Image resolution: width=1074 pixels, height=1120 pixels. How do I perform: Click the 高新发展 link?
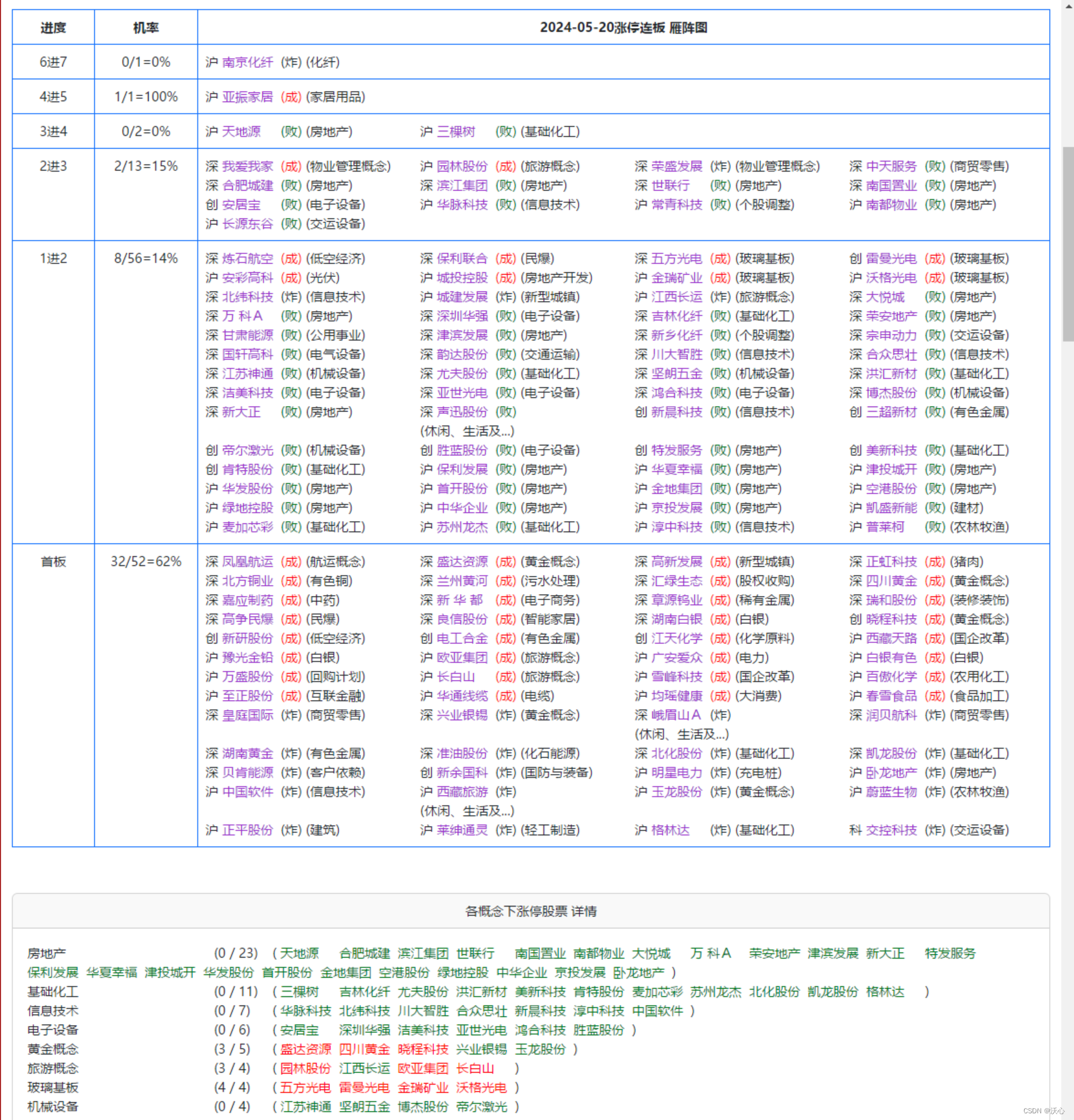(x=676, y=562)
